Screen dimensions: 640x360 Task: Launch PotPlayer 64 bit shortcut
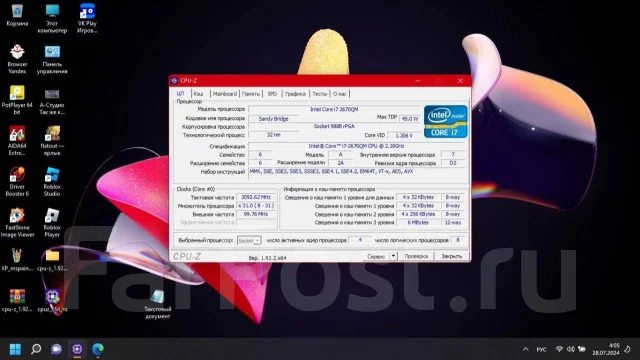click(17, 100)
